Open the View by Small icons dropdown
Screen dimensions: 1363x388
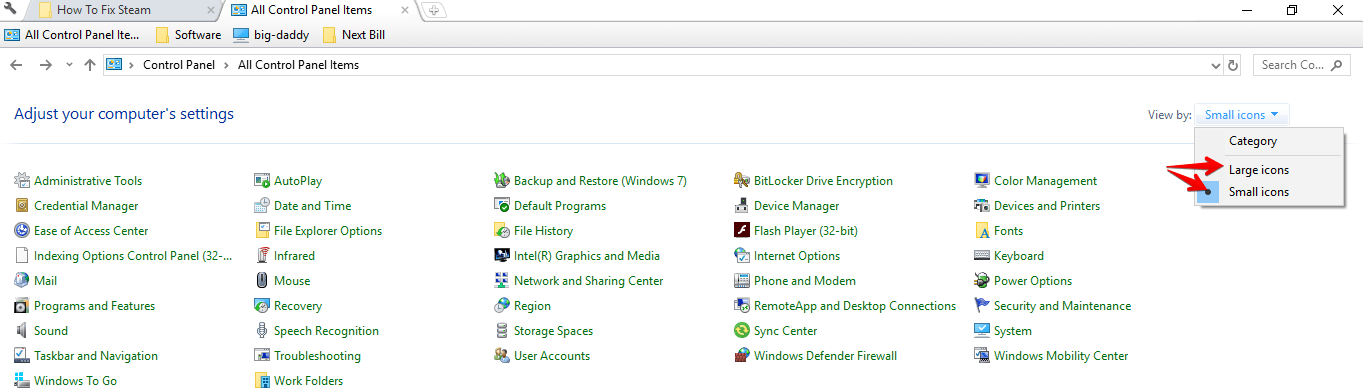[1243, 115]
